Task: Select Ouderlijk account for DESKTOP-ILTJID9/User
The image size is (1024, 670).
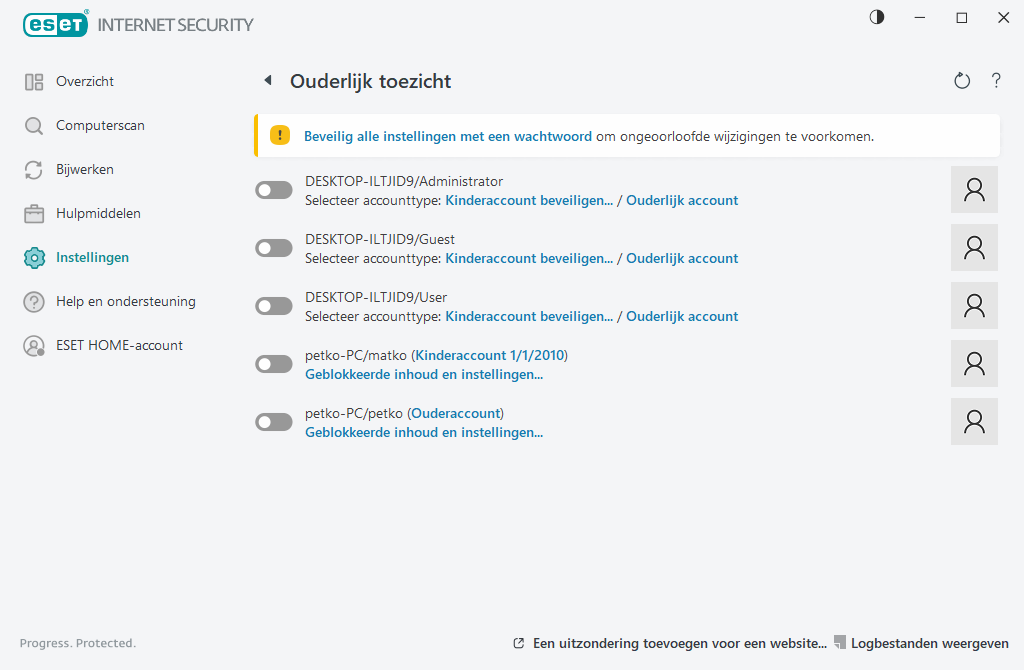Action: point(682,316)
